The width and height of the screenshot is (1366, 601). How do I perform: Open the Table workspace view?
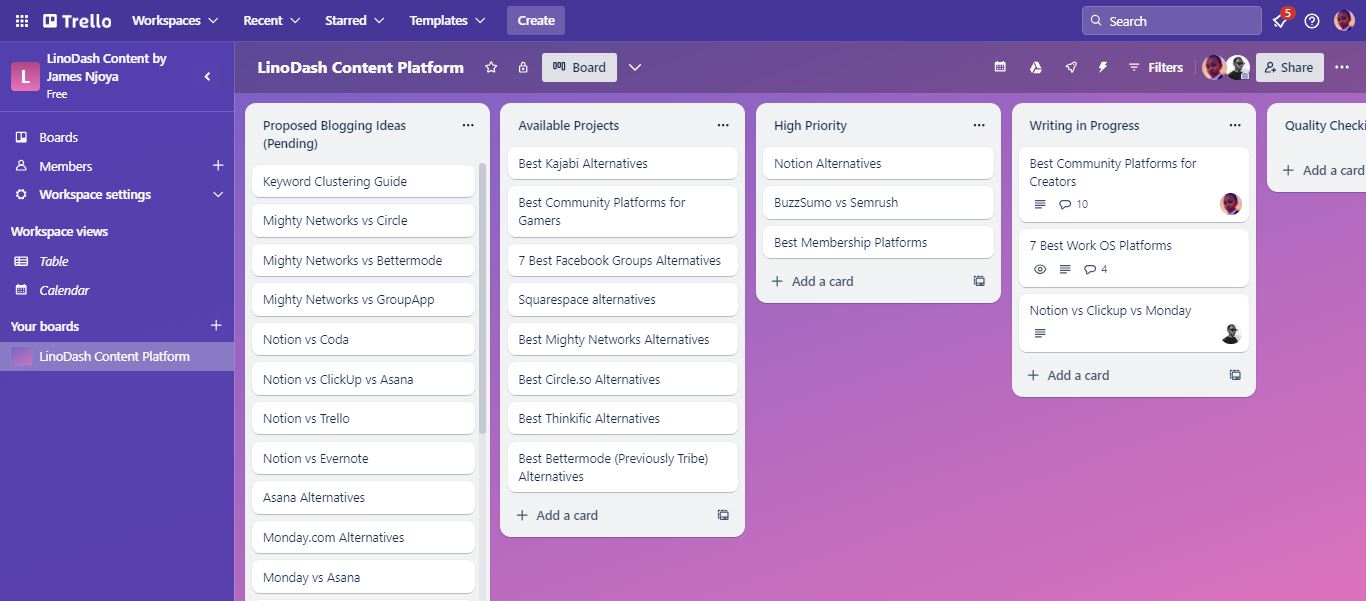click(x=54, y=261)
